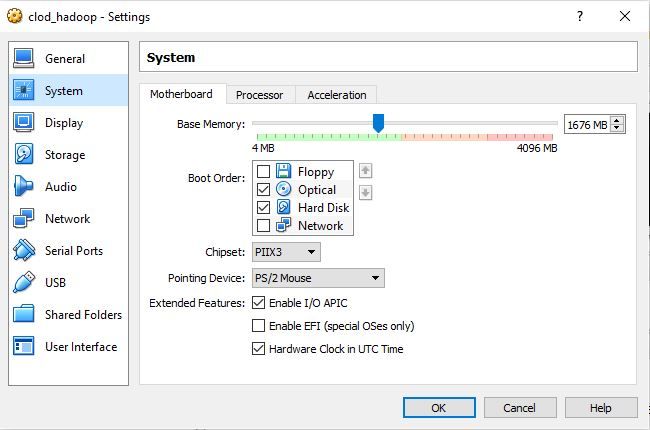The width and height of the screenshot is (650, 430).
Task: Open the Acceleration tab
Action: click(x=336, y=95)
